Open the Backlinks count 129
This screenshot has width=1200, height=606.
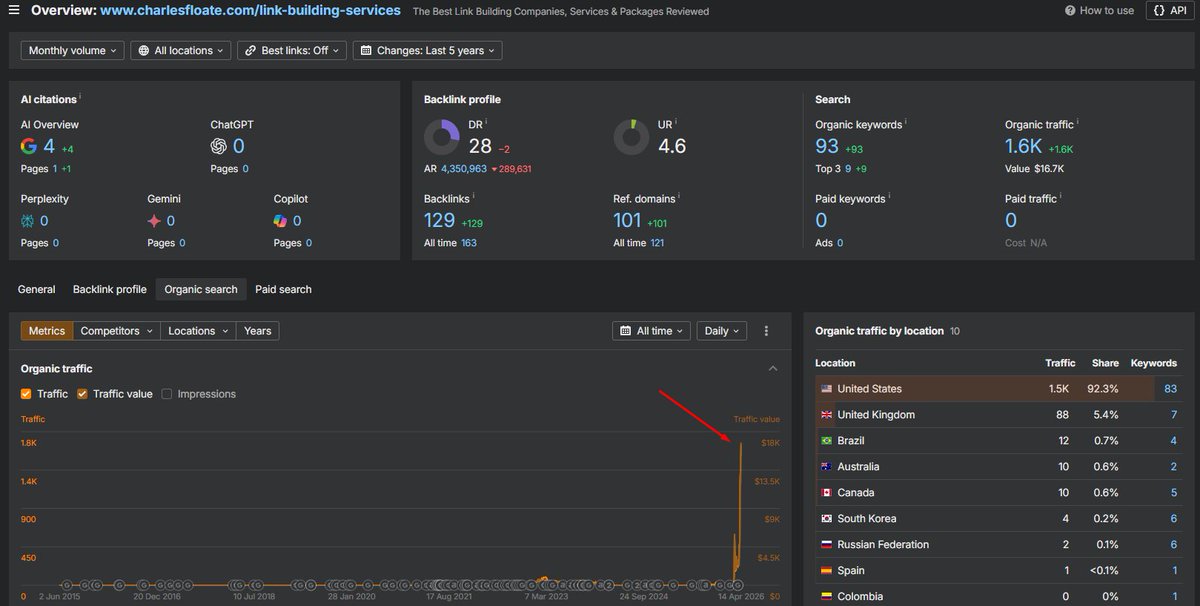pos(440,220)
